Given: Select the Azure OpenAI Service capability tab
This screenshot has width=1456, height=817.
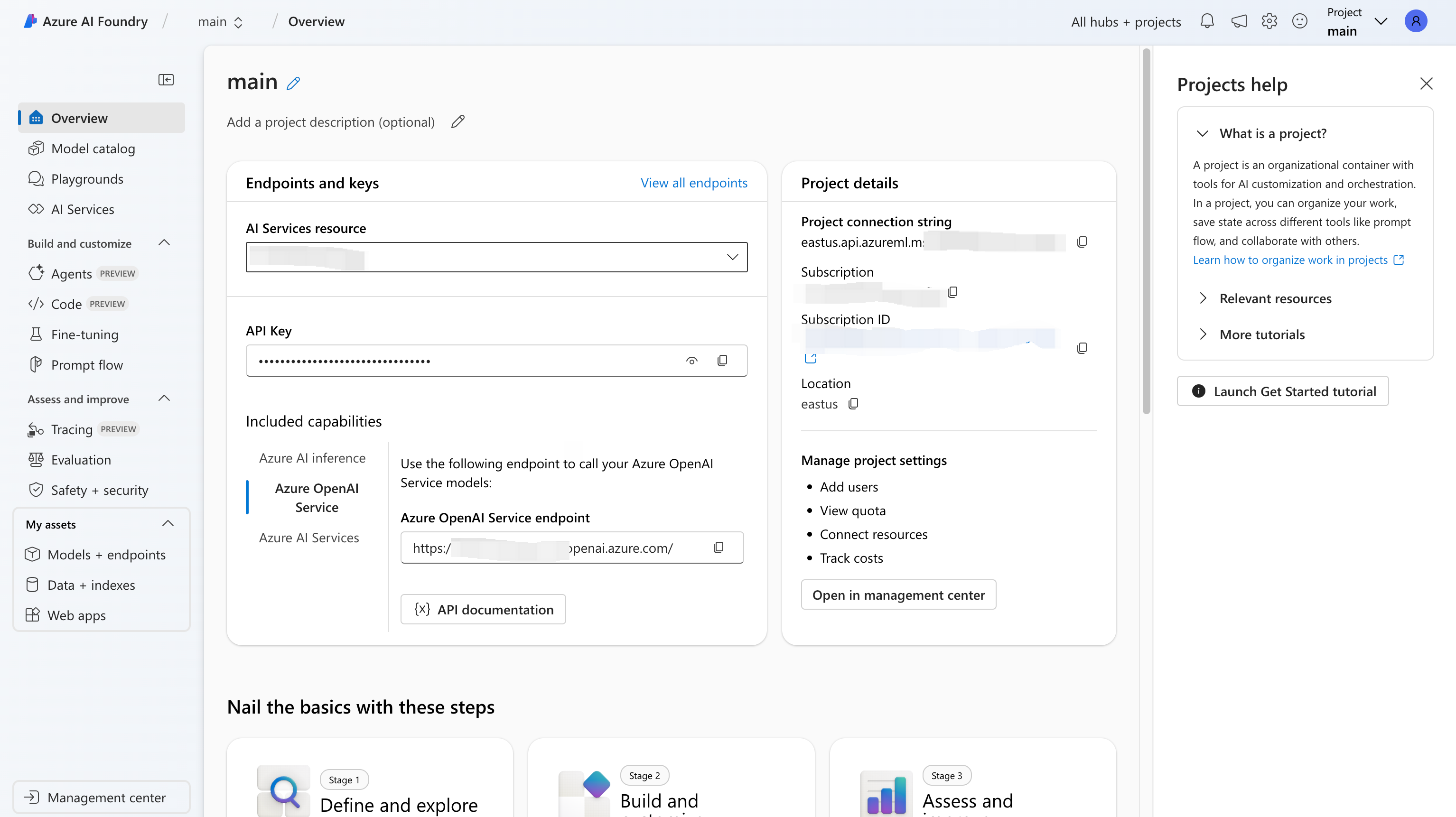Looking at the screenshot, I should [x=317, y=498].
